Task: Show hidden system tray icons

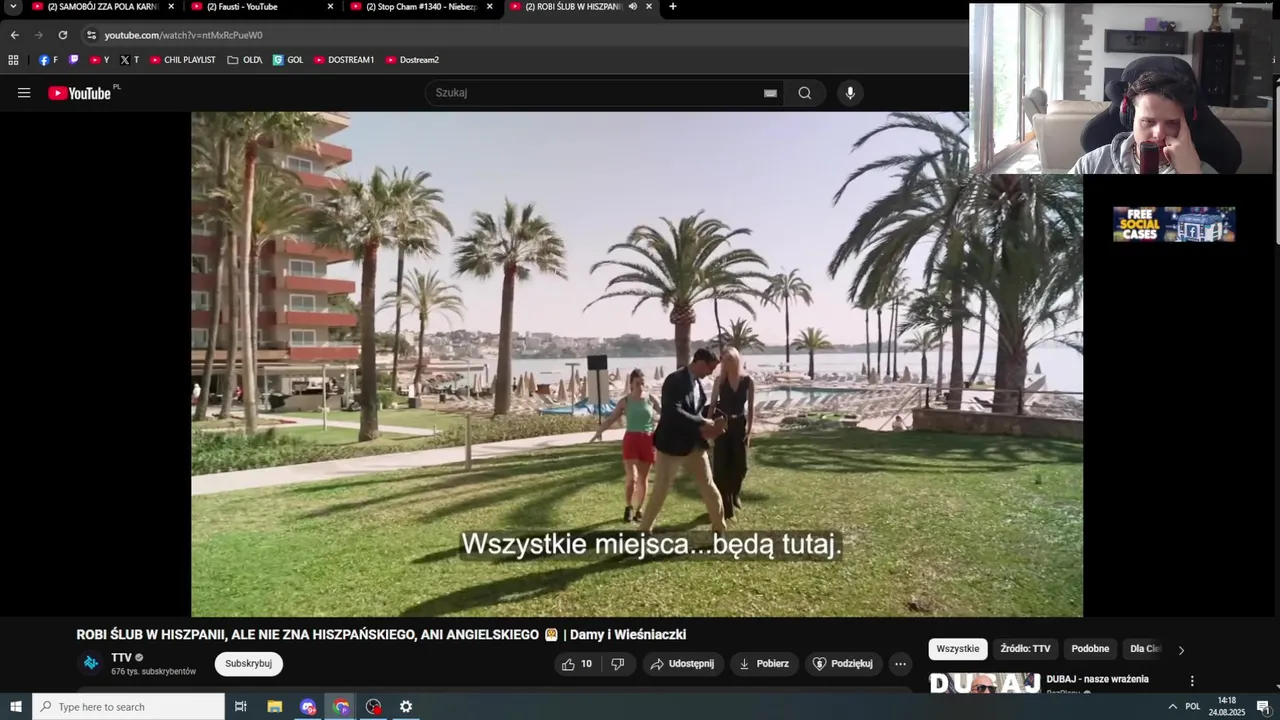Action: (1172, 707)
